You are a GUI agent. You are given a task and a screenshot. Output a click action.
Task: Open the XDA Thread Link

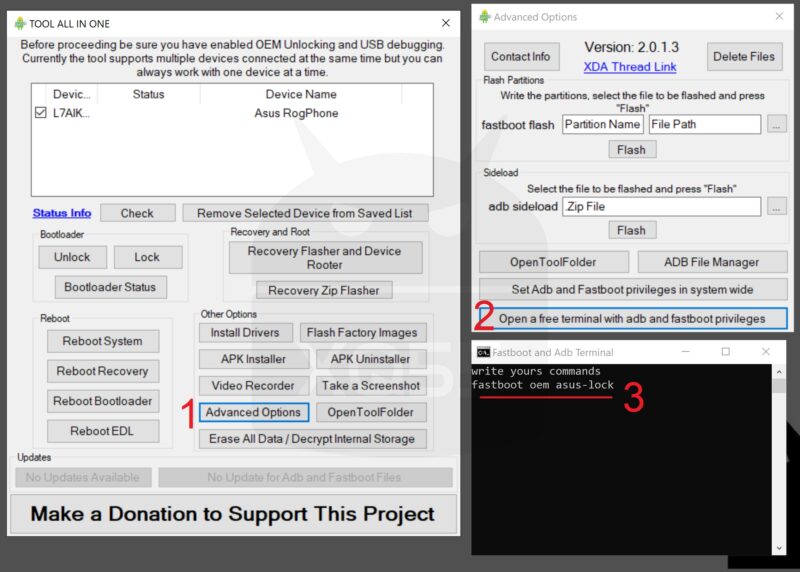click(629, 67)
